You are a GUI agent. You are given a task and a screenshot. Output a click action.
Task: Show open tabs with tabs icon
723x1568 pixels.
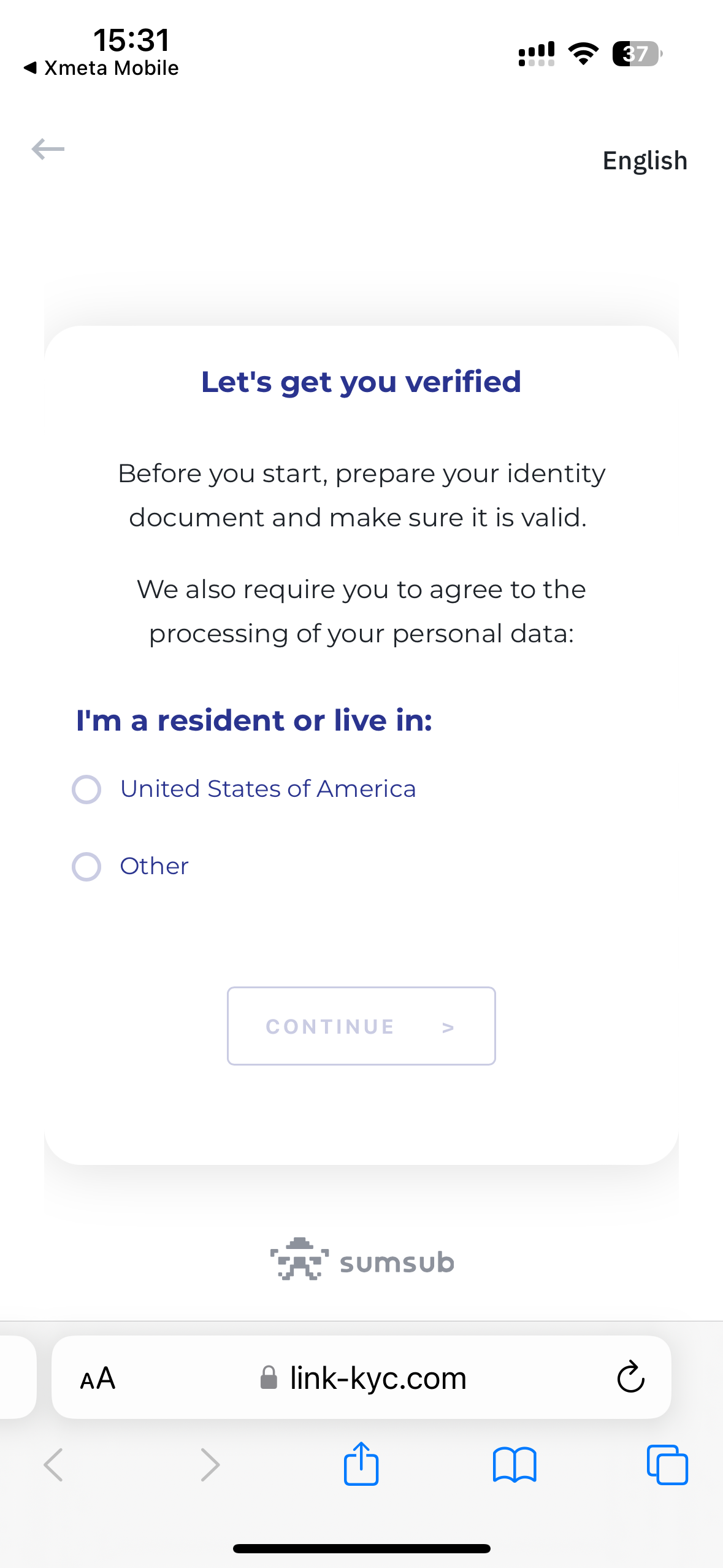667,1465
